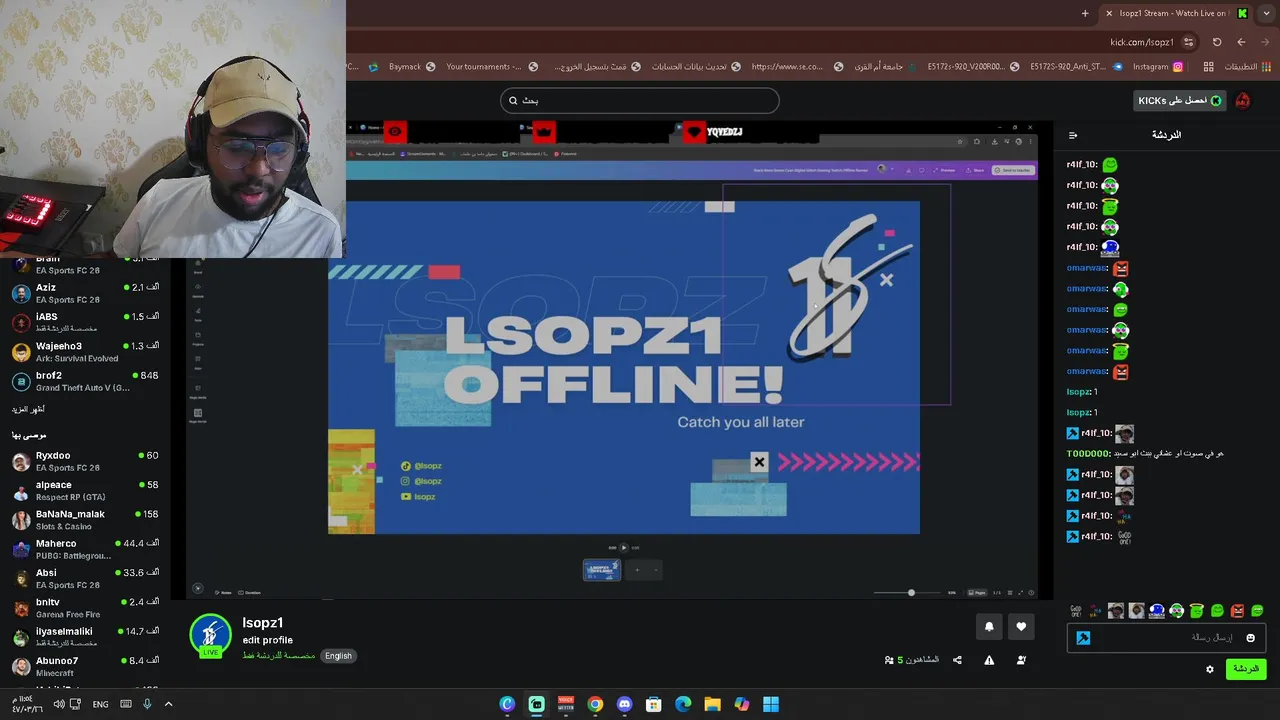
Task: Click the green 'الدردشة' send button
Action: pos(1246,669)
